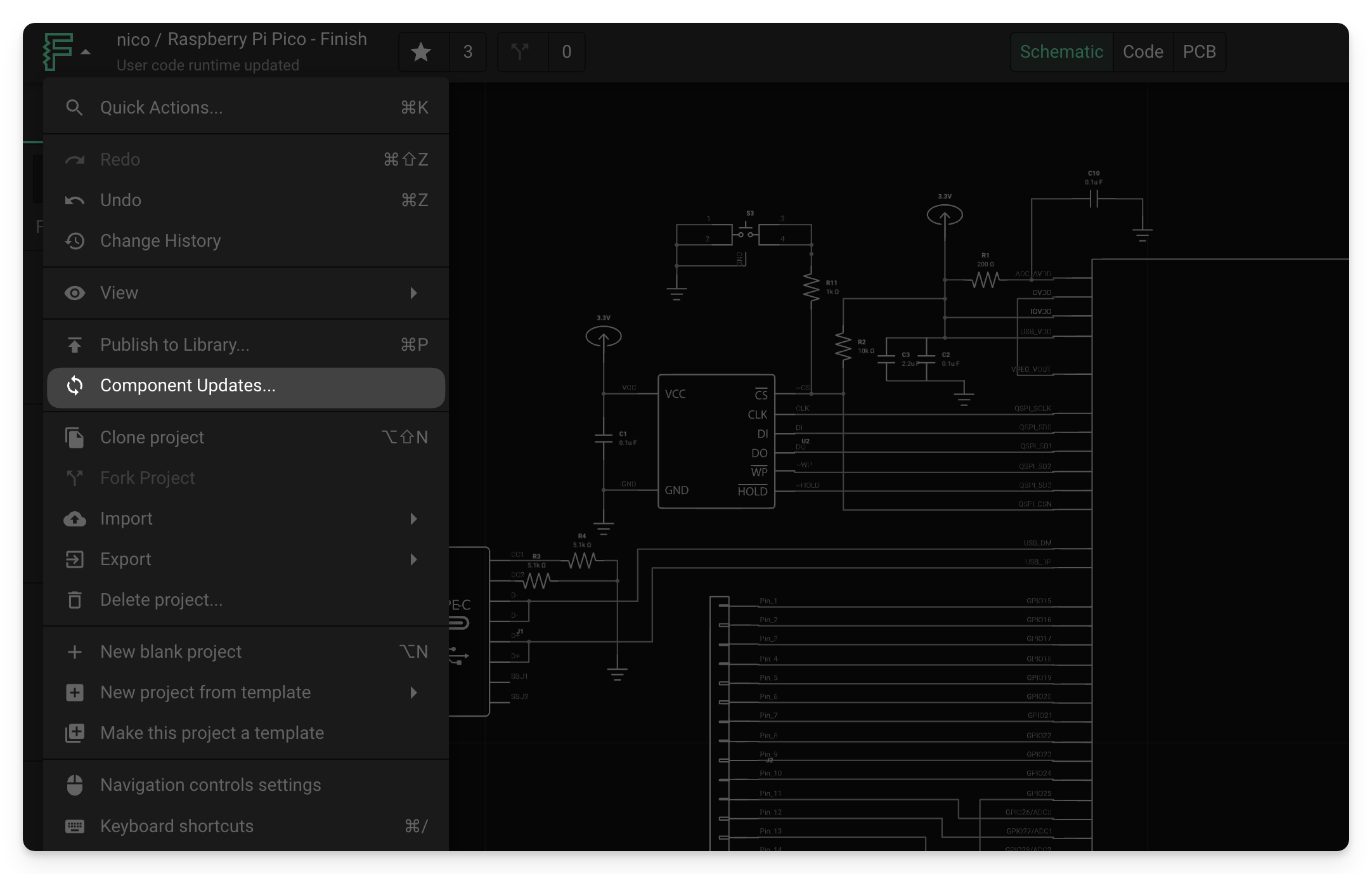Click the star count showing 3
This screenshot has height=874, width=1372.
[x=468, y=52]
